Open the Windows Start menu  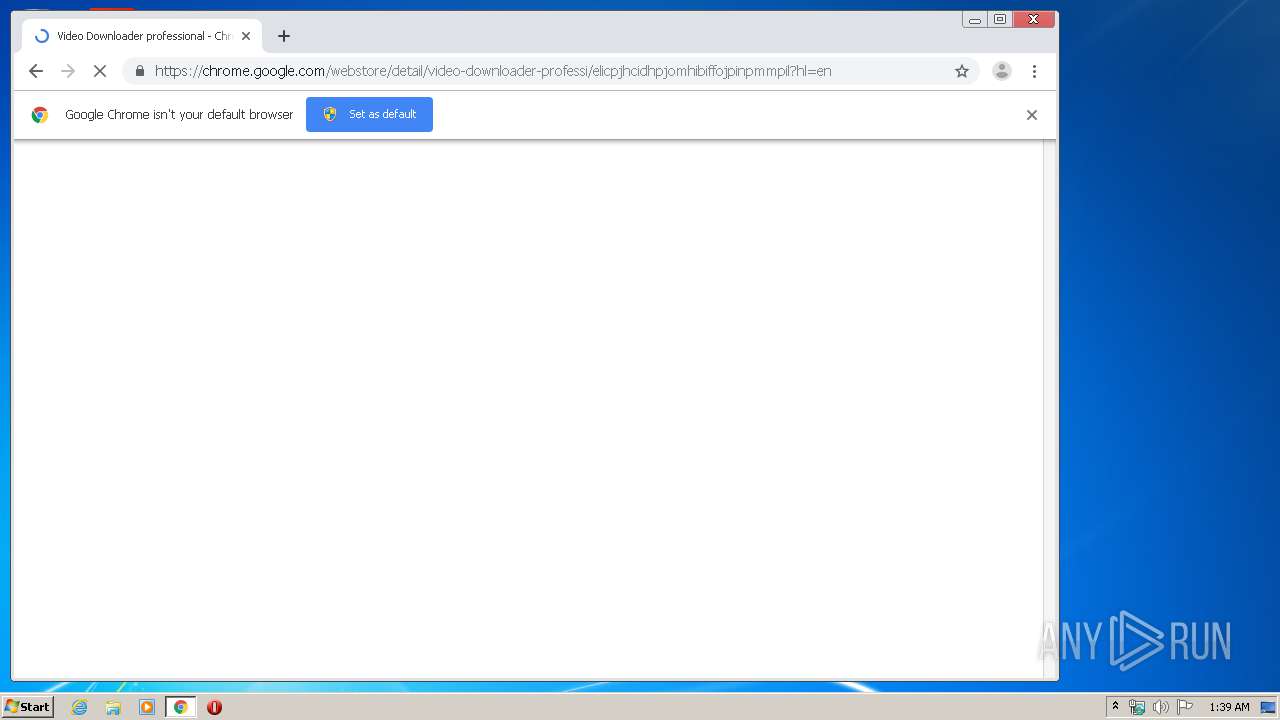[x=28, y=707]
